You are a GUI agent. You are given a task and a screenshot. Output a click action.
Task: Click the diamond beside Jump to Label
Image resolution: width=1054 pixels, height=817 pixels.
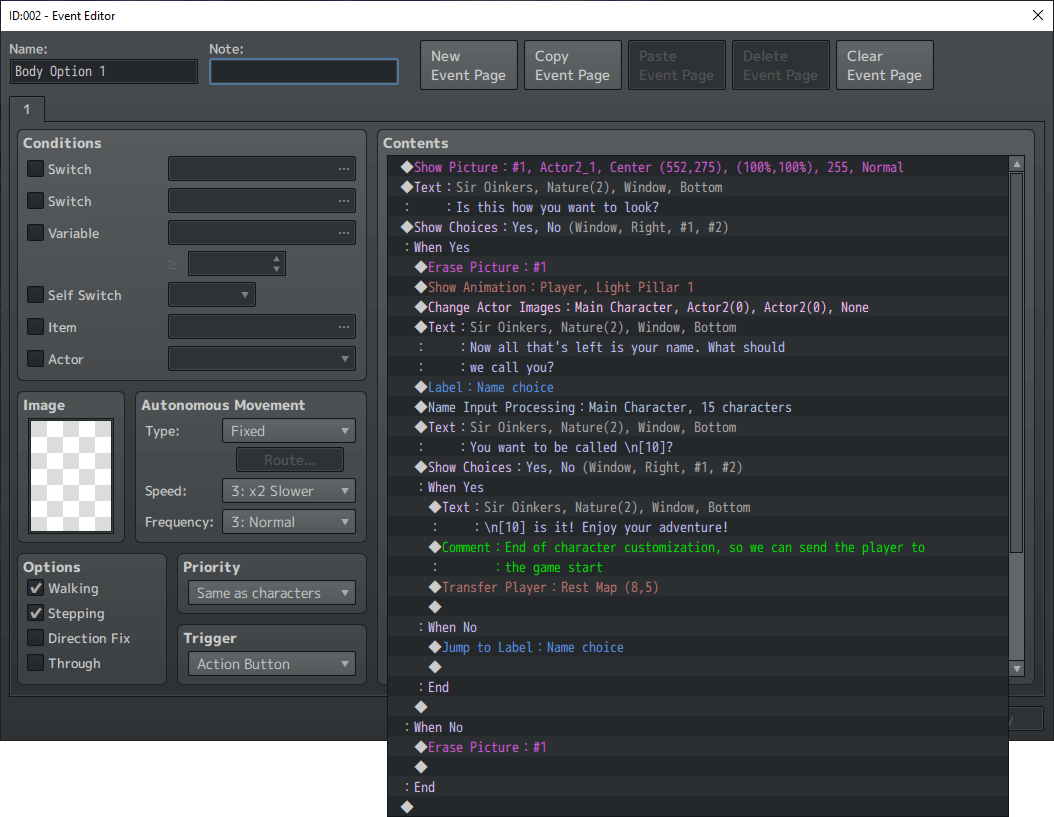click(x=435, y=647)
